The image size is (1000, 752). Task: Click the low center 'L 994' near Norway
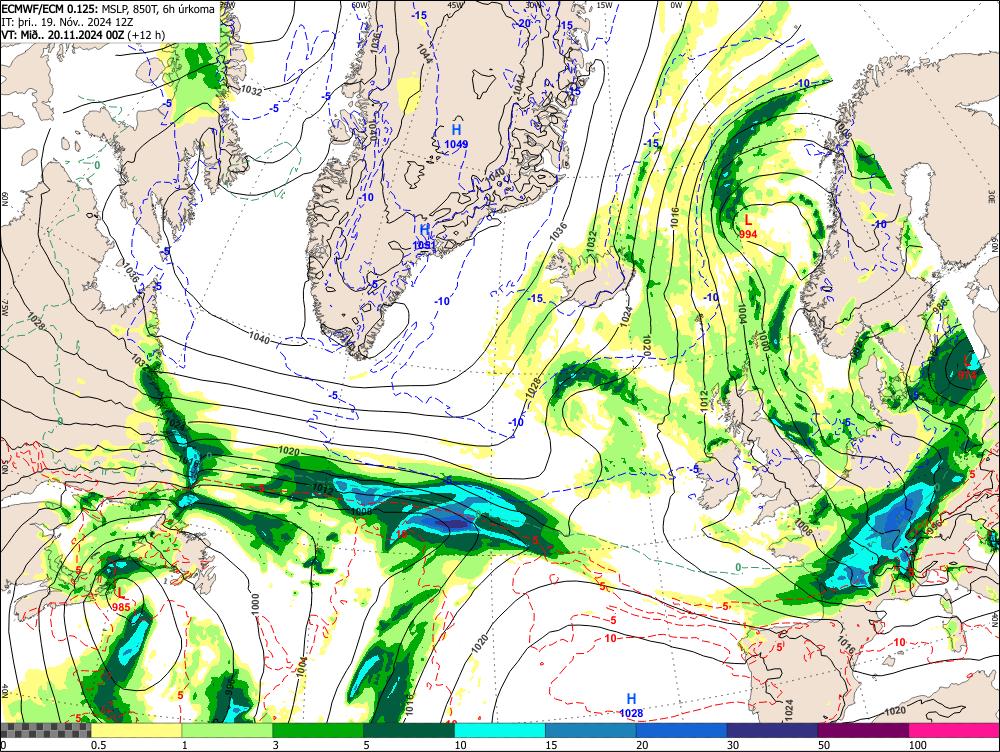coord(748,226)
